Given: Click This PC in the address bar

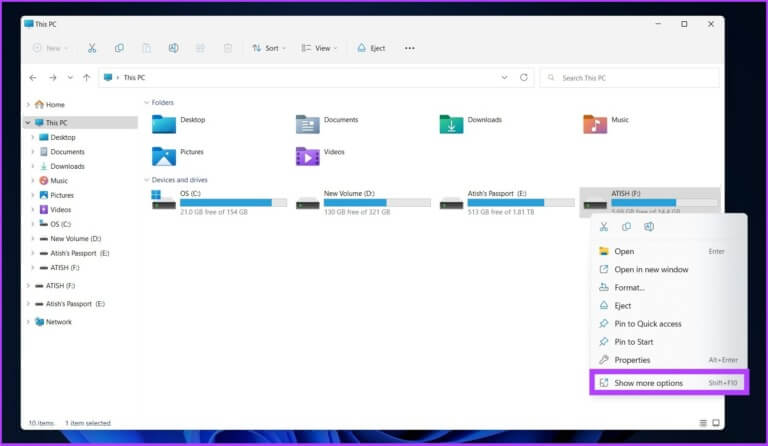Looking at the screenshot, I should 134,78.
